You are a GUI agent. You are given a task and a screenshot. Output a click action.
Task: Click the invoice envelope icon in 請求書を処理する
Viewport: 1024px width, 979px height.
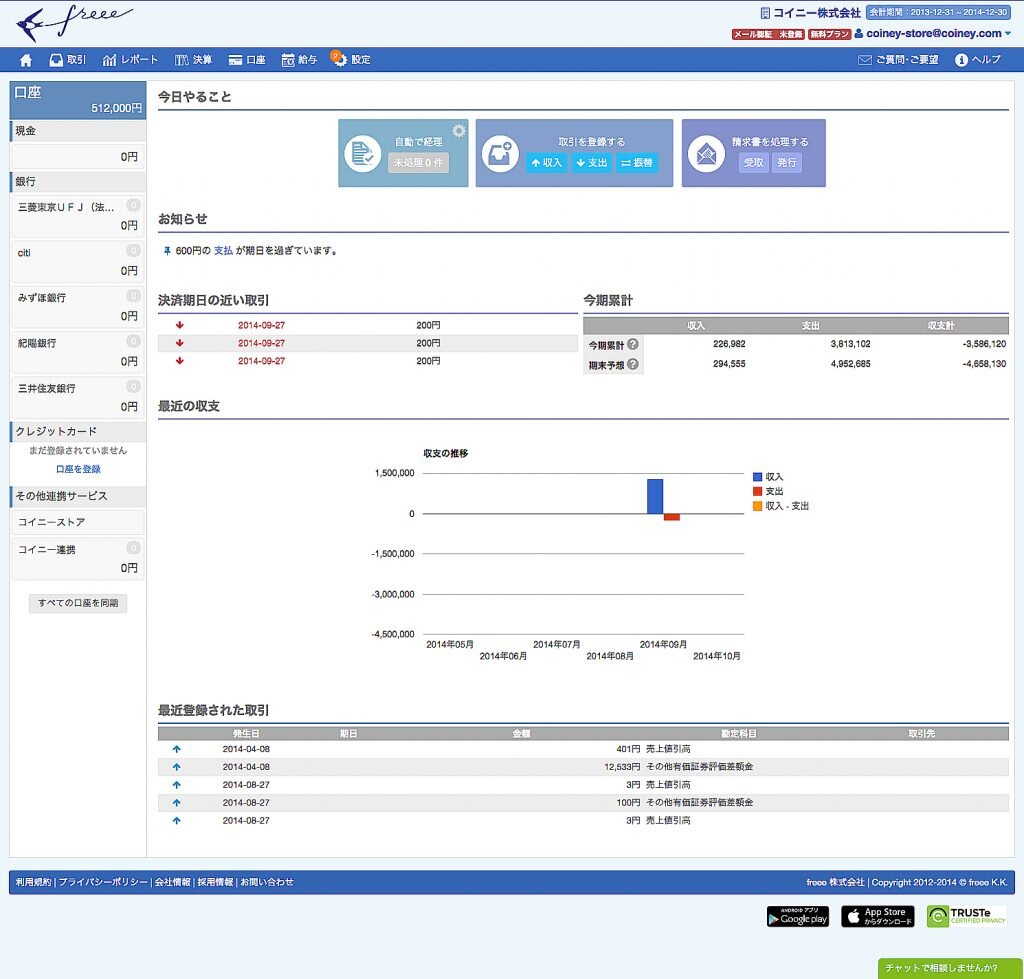tap(706, 154)
